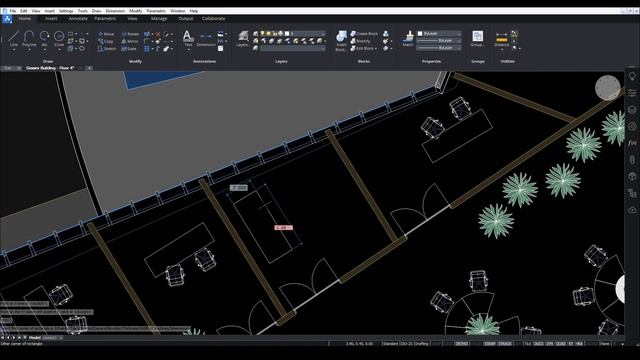Expand the Arc tool dropdown arrow
Viewport: 640px width, 360px height.
tap(44, 49)
